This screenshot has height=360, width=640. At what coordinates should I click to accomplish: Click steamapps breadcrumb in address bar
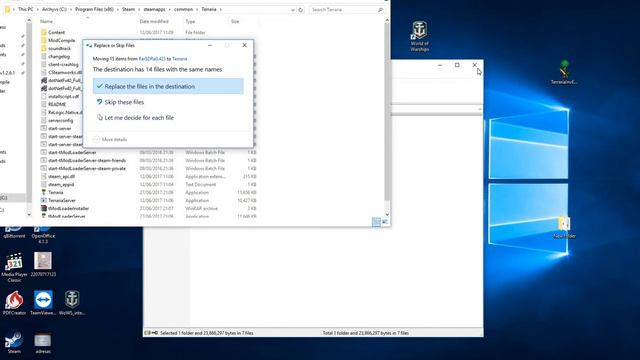pyautogui.click(x=154, y=9)
